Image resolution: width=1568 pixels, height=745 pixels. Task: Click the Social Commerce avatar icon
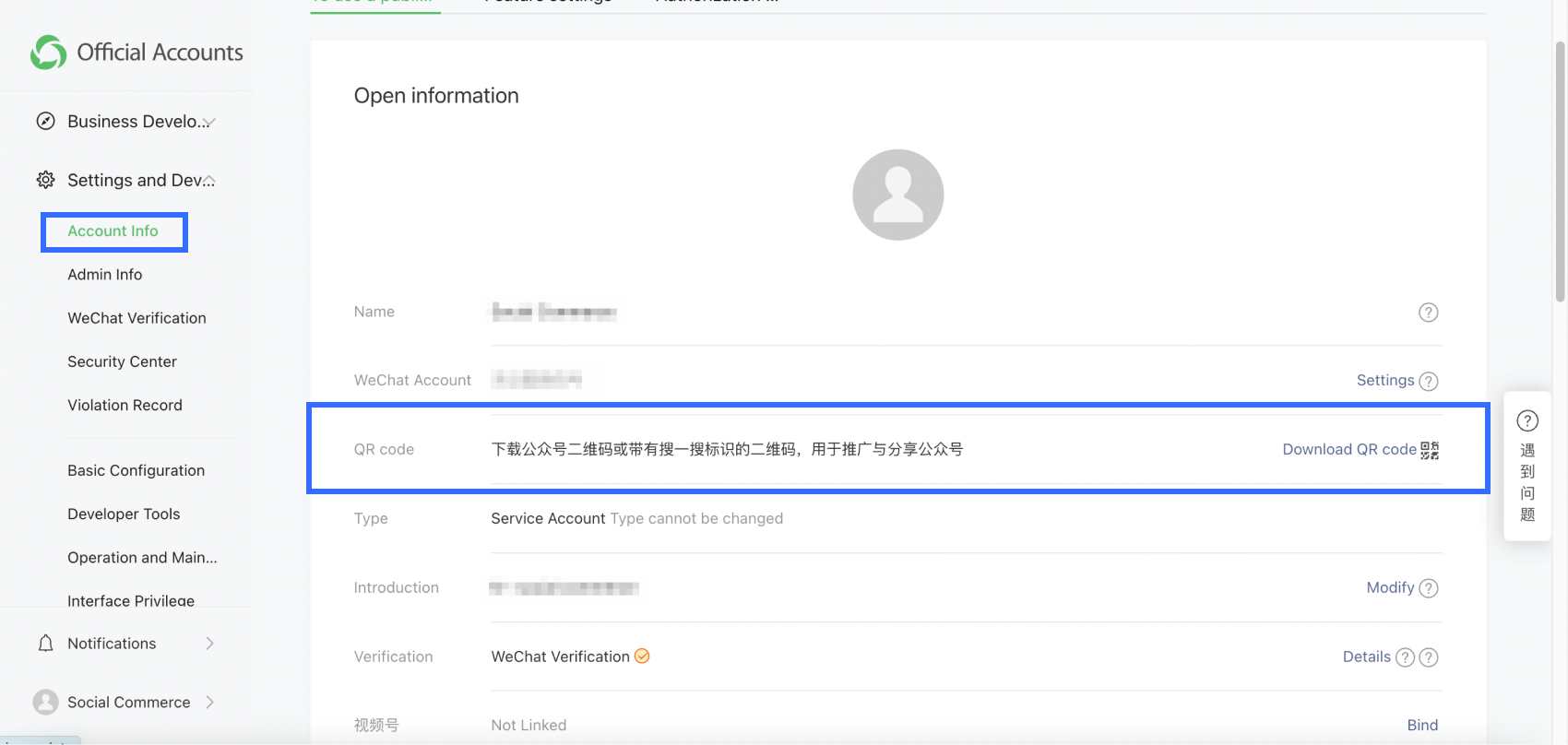tap(45, 702)
